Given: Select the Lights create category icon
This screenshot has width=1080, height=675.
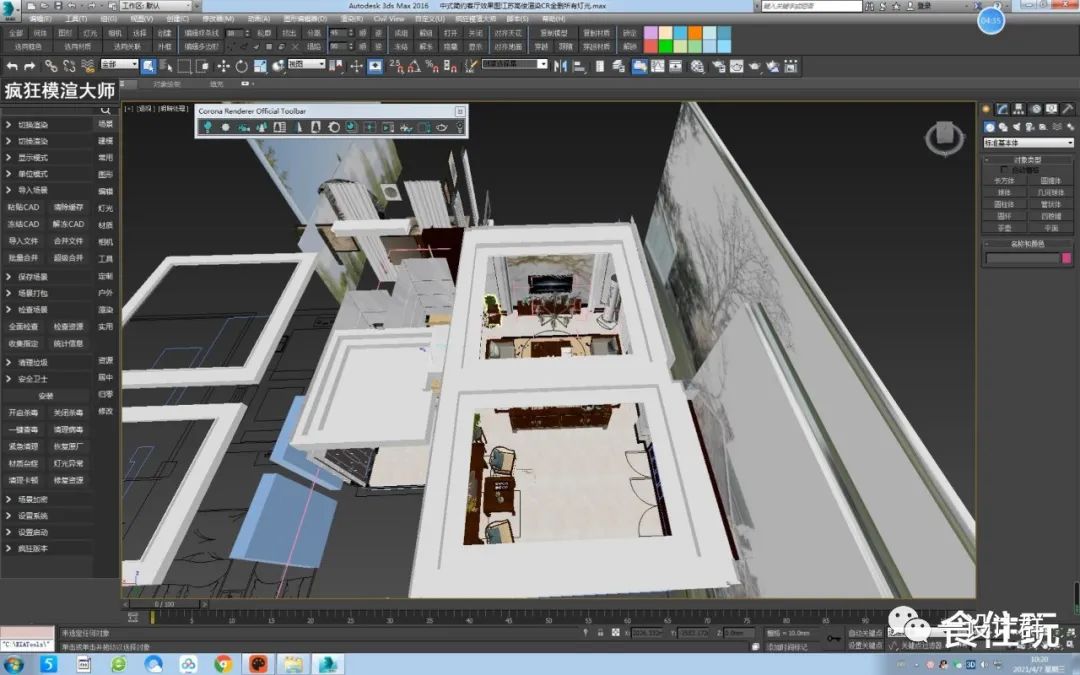Looking at the screenshot, I should 1016,127.
